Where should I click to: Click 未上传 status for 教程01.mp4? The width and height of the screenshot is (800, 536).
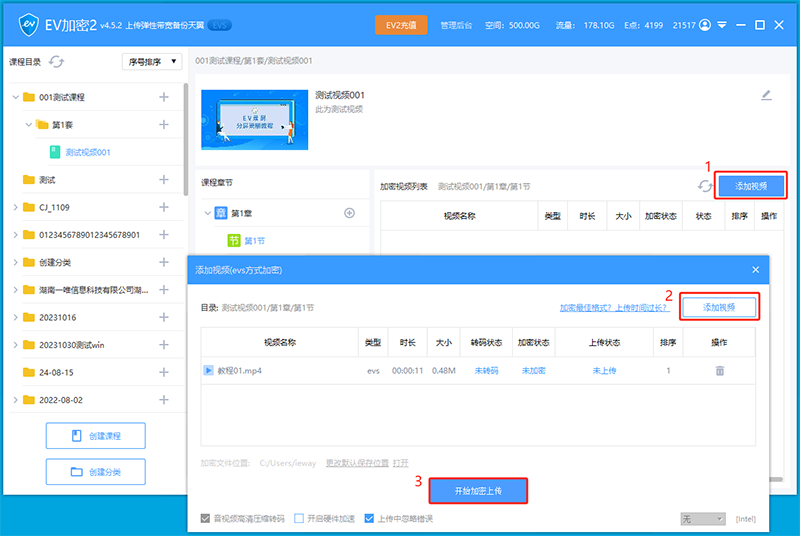tap(604, 370)
